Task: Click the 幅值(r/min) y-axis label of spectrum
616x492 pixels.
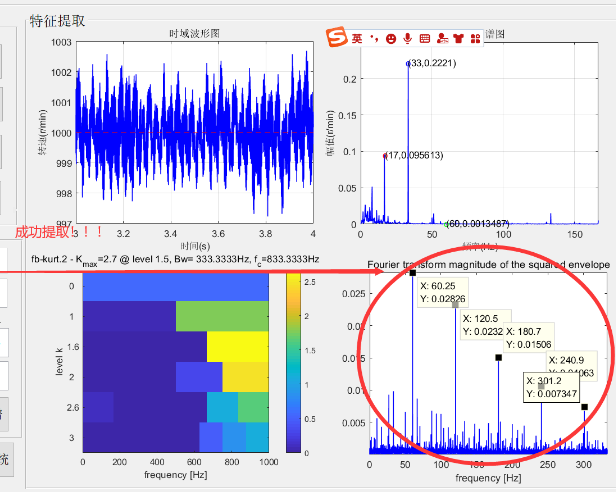Action: point(330,133)
